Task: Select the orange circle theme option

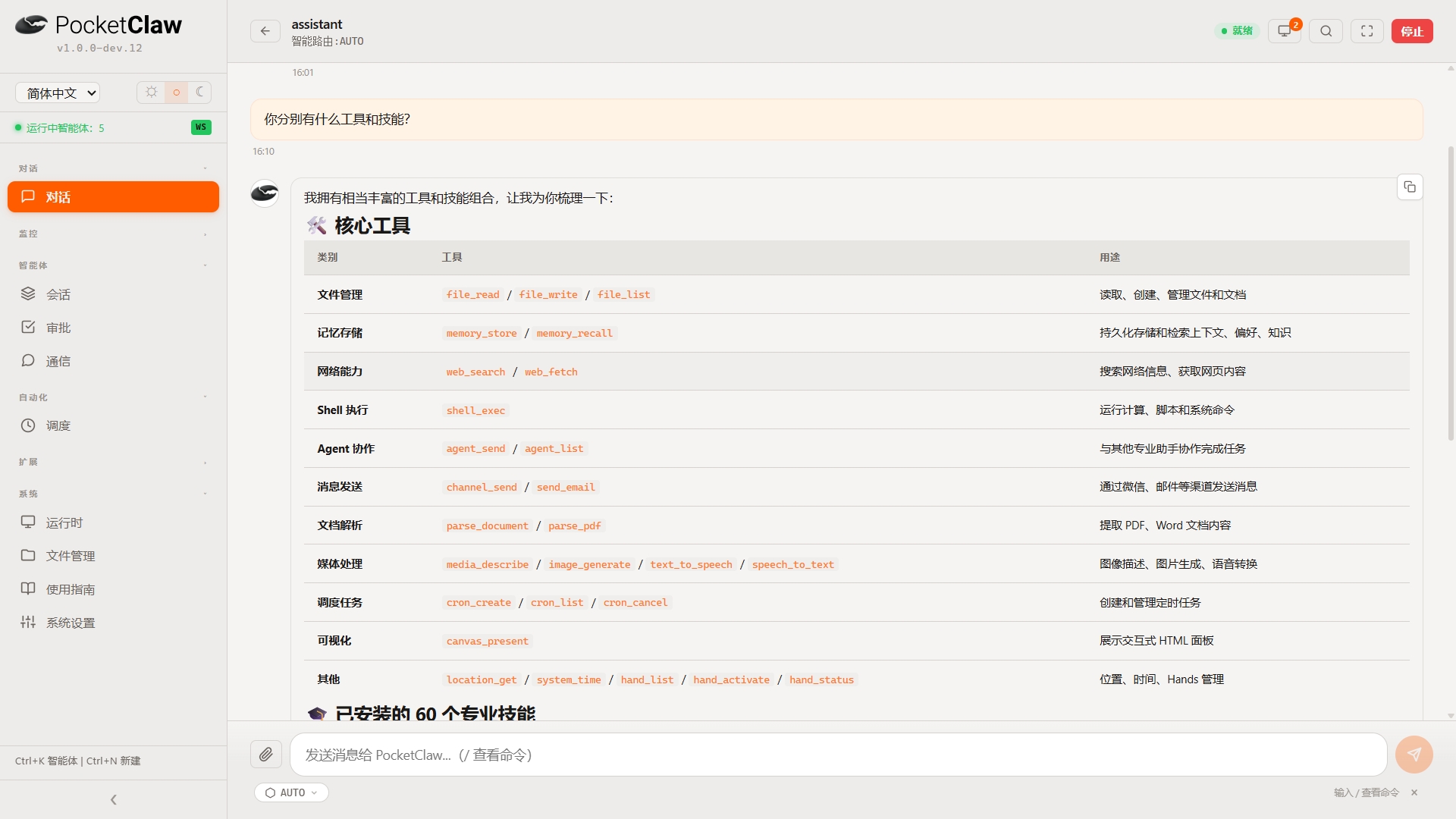Action: point(177,93)
